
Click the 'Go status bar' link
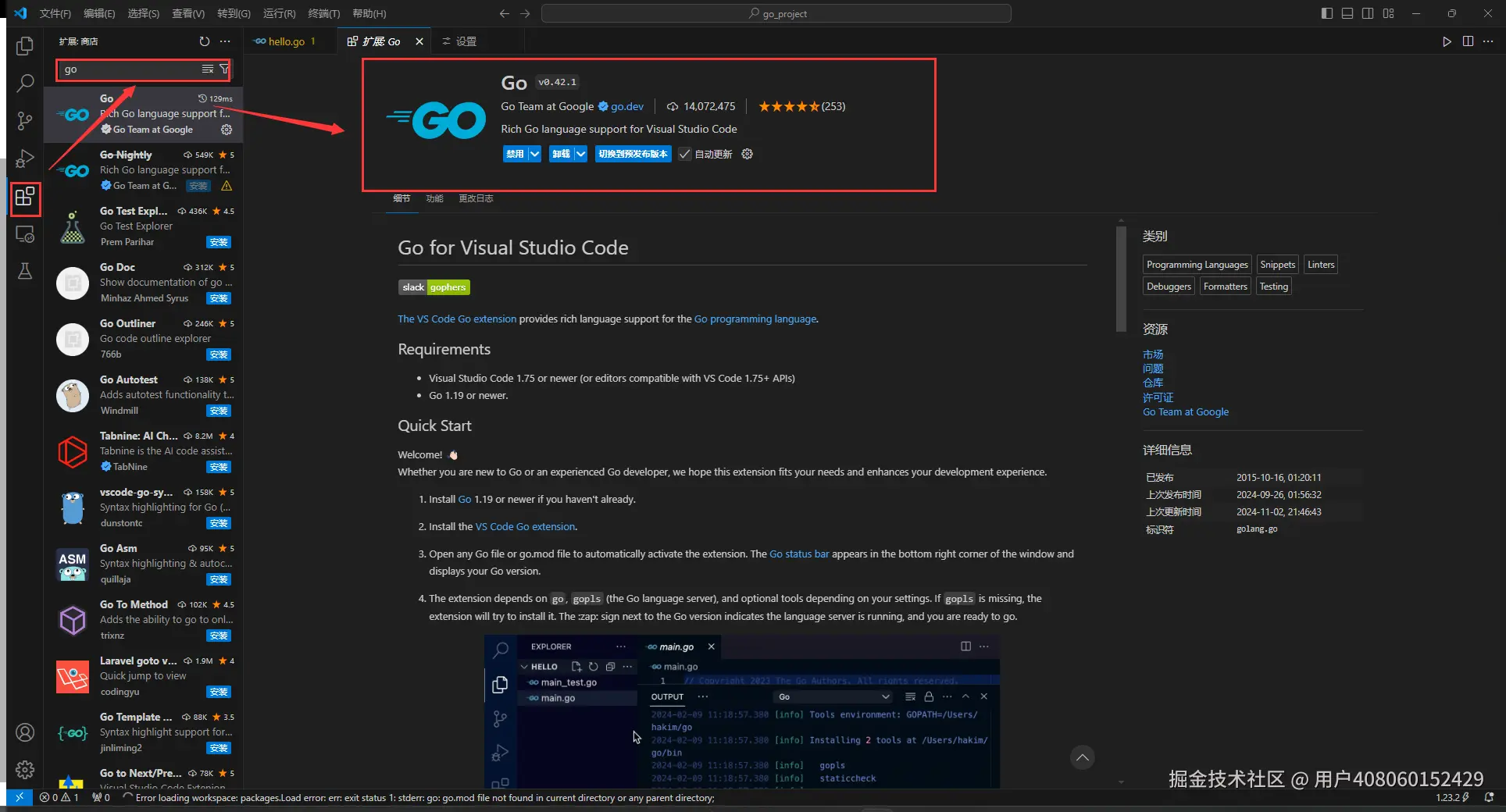point(799,554)
